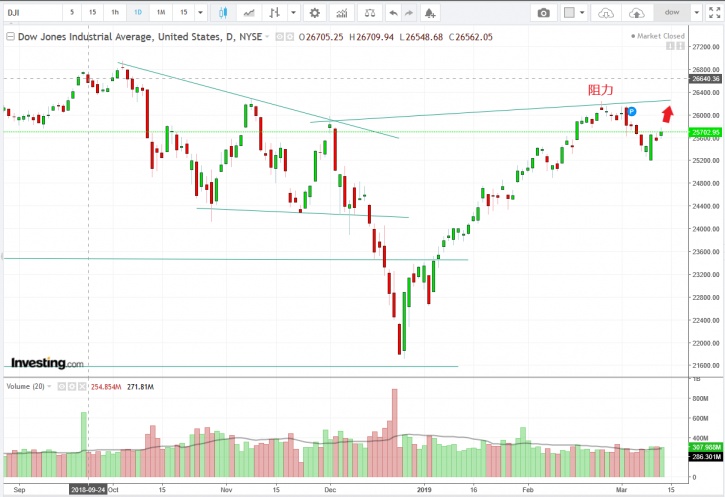Open chart properties gear icon
The image size is (725, 497).
315,13
